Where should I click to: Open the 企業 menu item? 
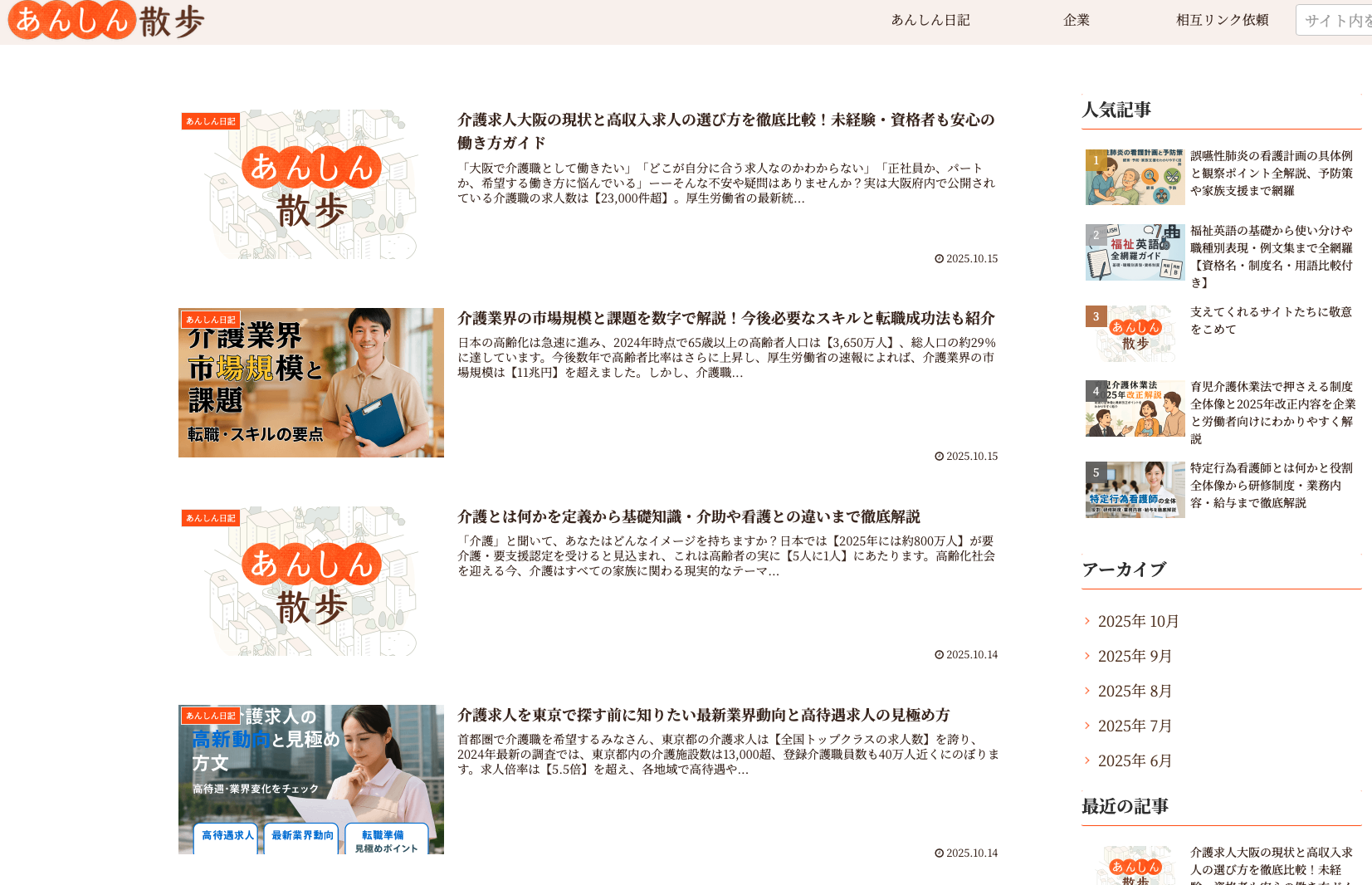1076,20
